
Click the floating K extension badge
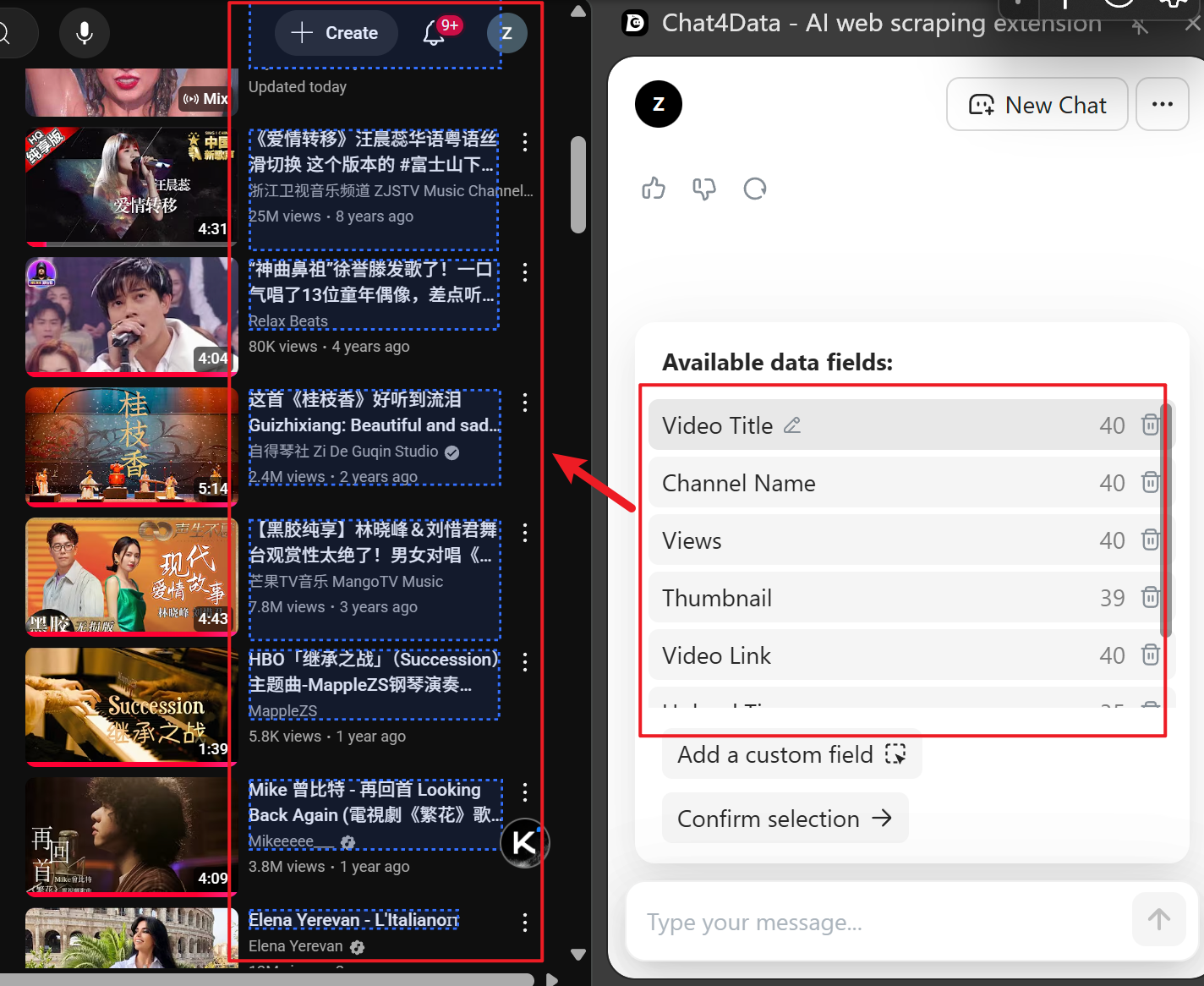524,842
